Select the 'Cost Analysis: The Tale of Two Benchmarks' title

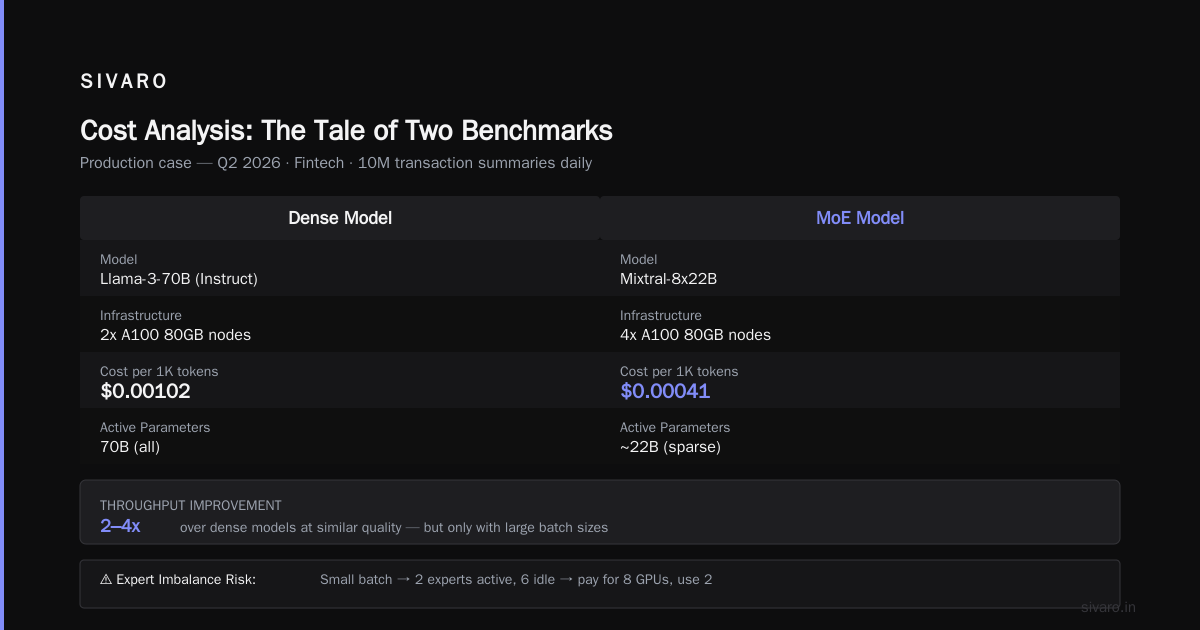tap(346, 131)
